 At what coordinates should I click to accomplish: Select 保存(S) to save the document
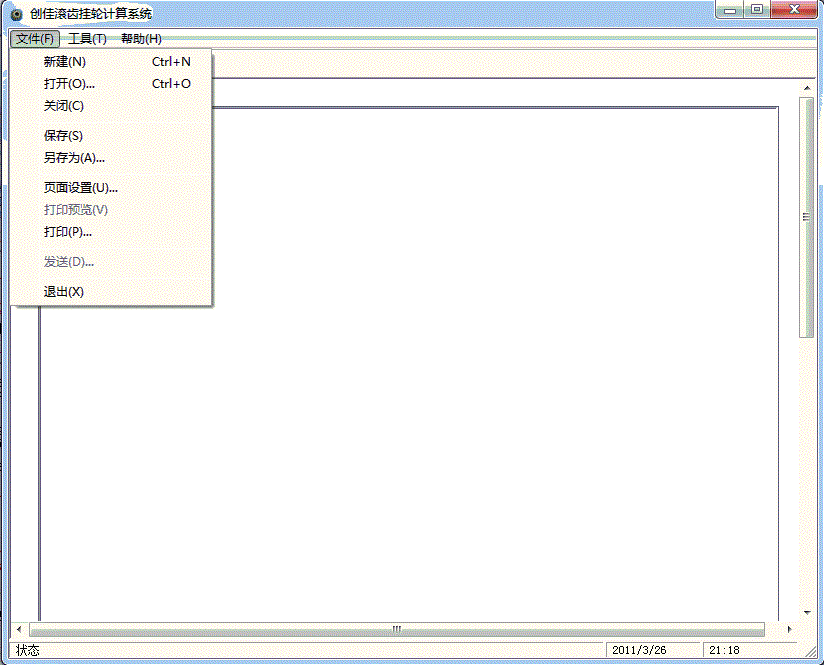[63, 136]
